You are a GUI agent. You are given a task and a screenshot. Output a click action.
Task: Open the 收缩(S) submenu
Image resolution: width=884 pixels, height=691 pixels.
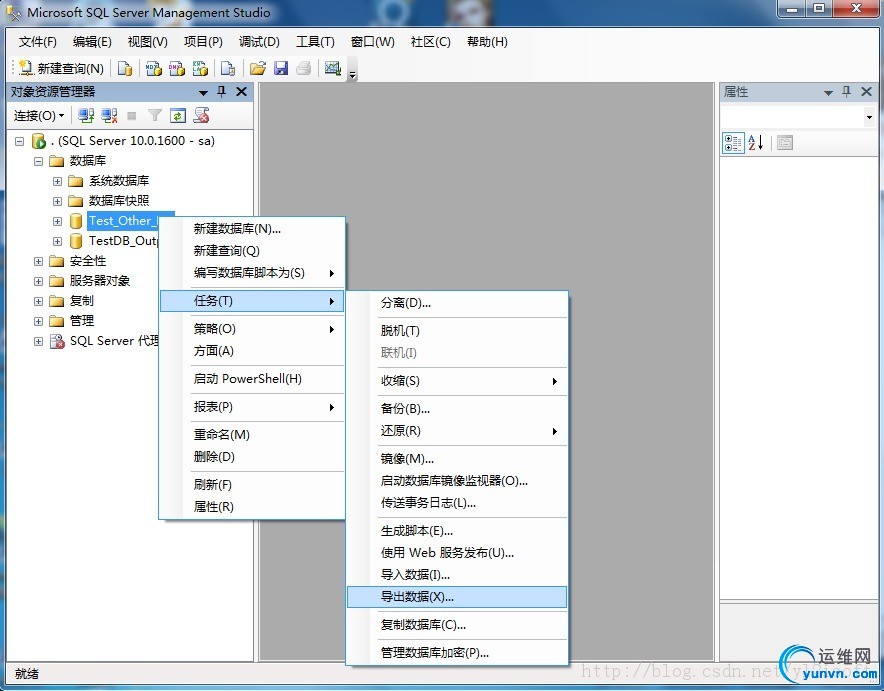457,381
